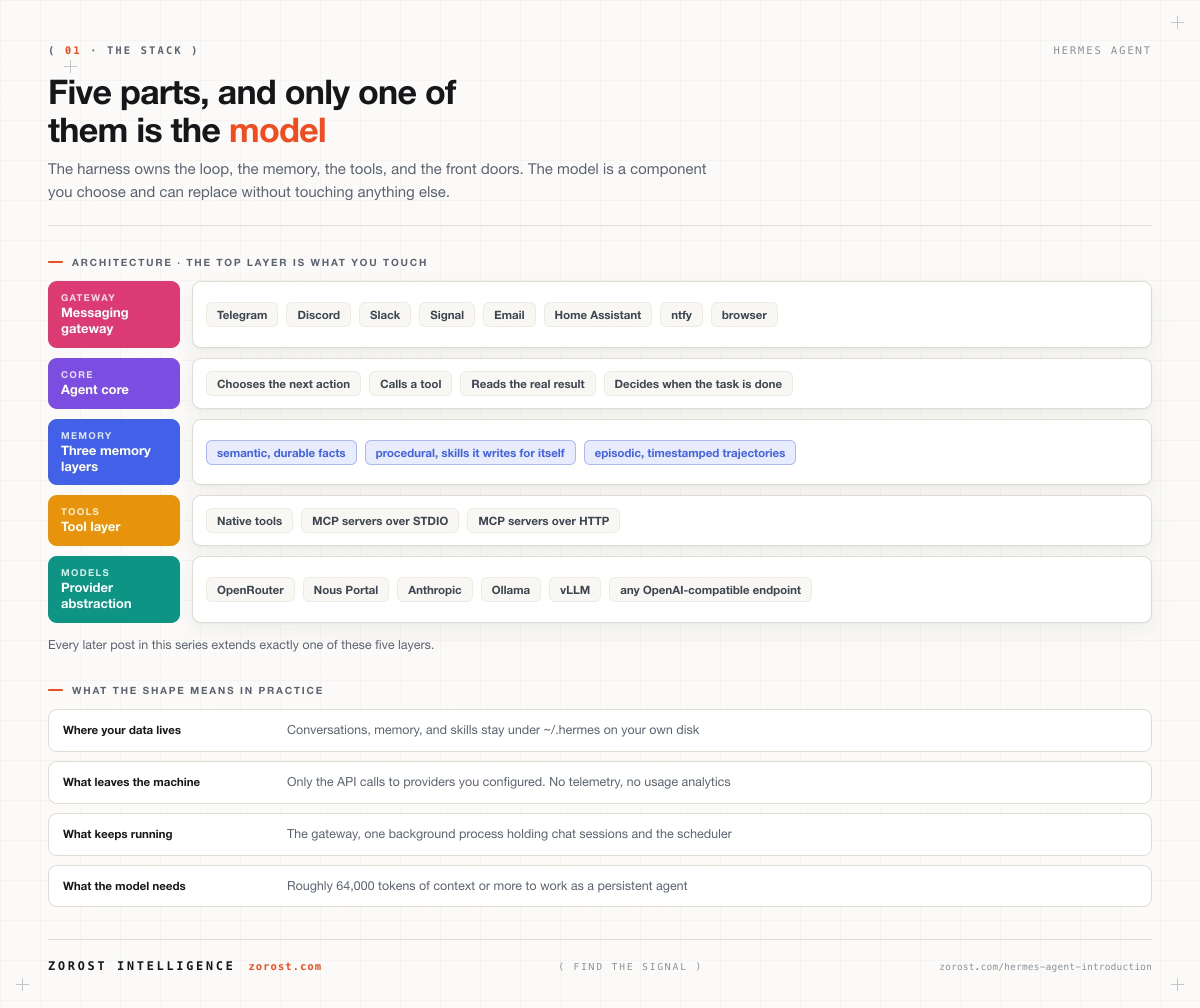1200x1008 pixels.
Task: Click the Decides when the task is done chip
Action: 697,383
